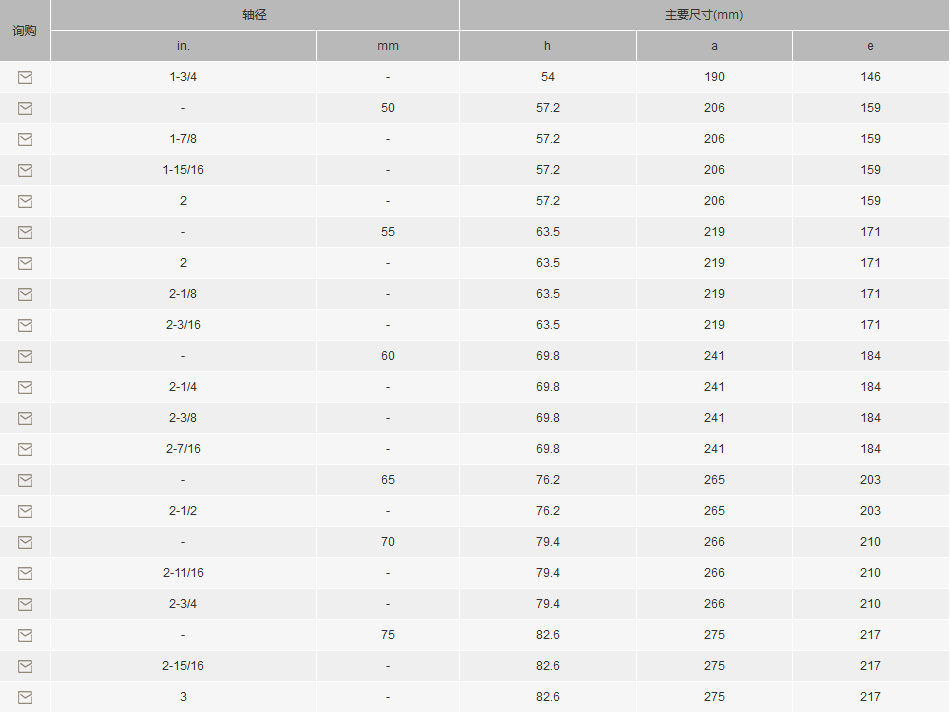
Task: Open inquiry envelope for 70 mm row
Action: [25, 542]
